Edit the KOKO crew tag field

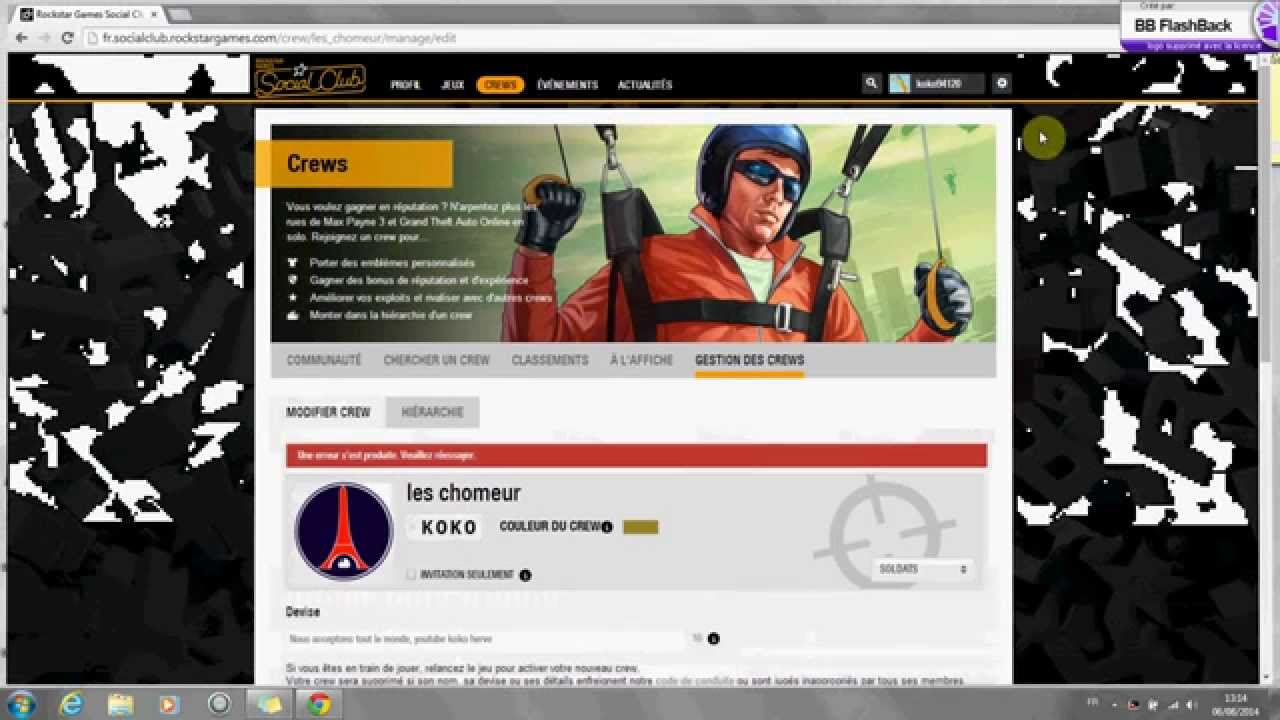click(x=446, y=528)
